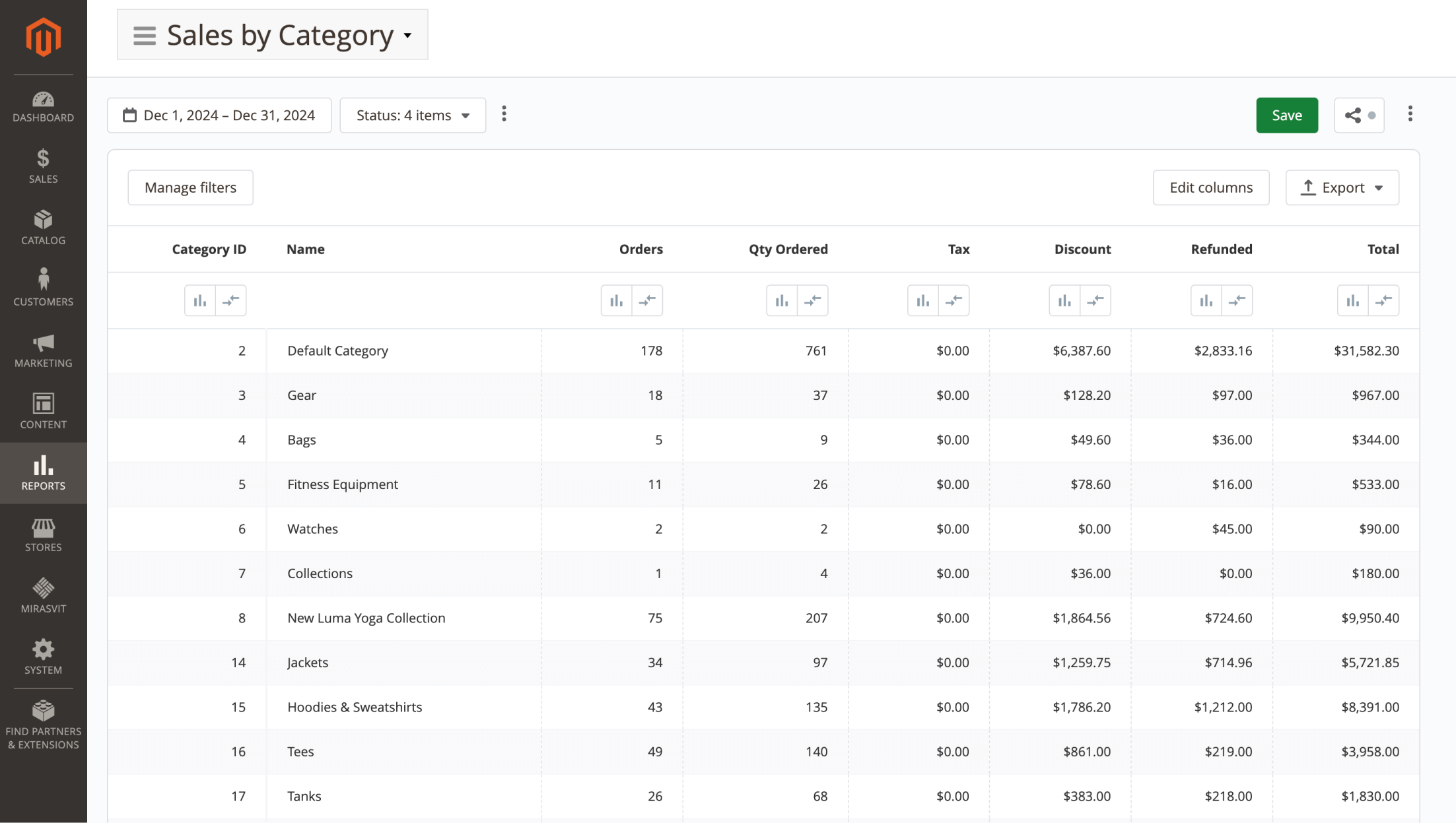Sort by the Orders column header
This screenshot has height=823, width=1456.
point(641,249)
